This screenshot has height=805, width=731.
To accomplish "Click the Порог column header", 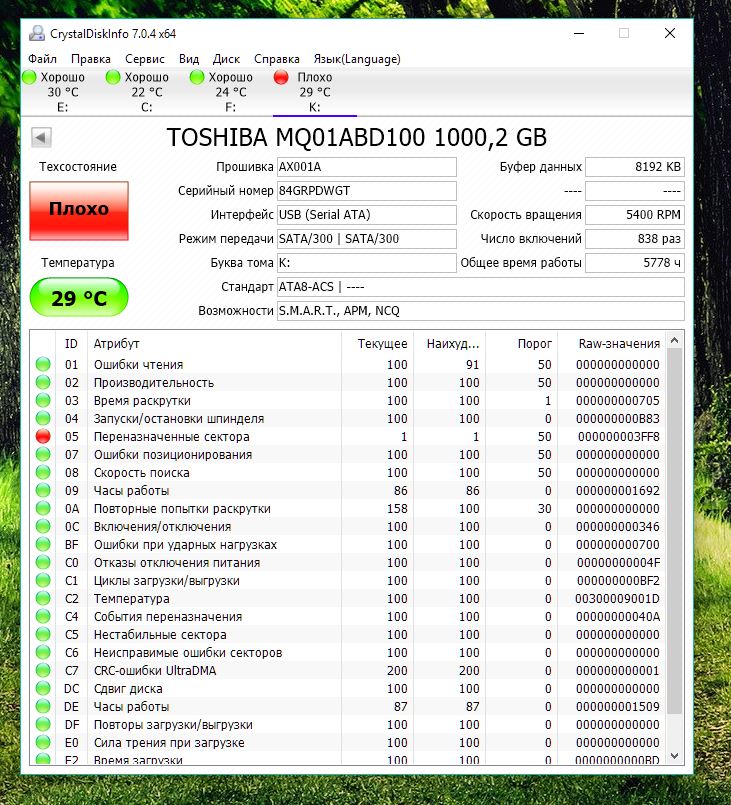I will [x=522, y=343].
